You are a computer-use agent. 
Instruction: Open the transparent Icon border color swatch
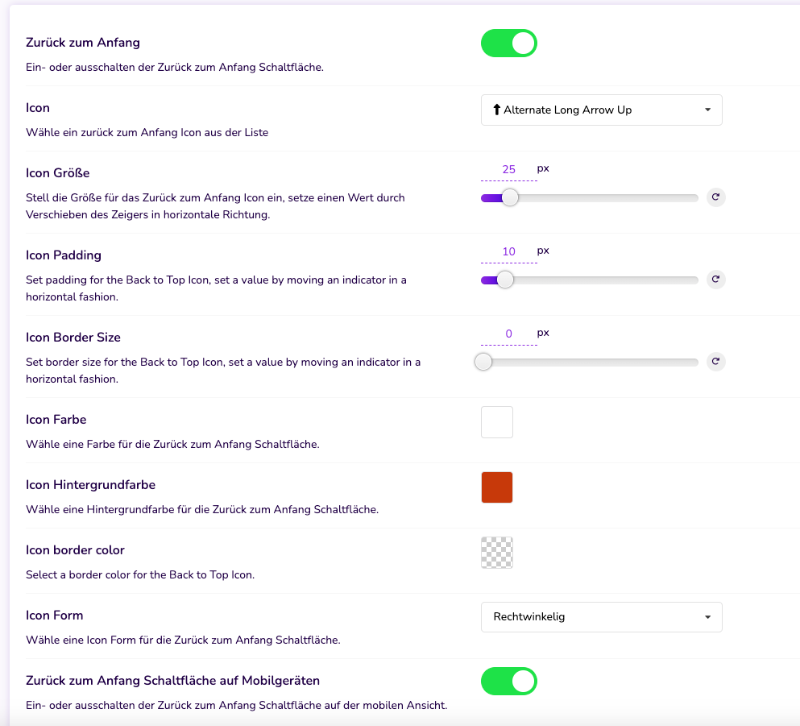click(x=497, y=553)
